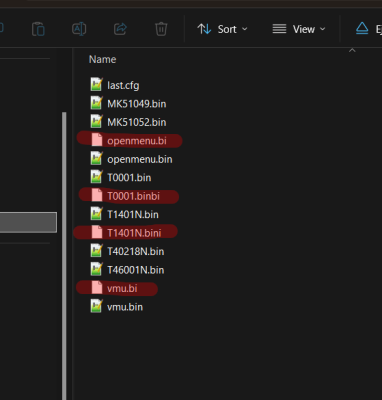Click the Eject drive icon
This screenshot has height=400, width=382.
[362, 29]
